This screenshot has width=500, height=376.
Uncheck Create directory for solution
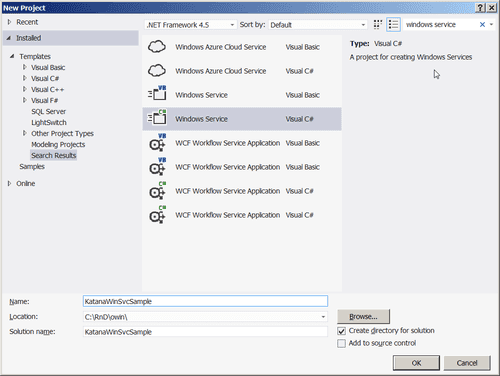pyautogui.click(x=341, y=331)
